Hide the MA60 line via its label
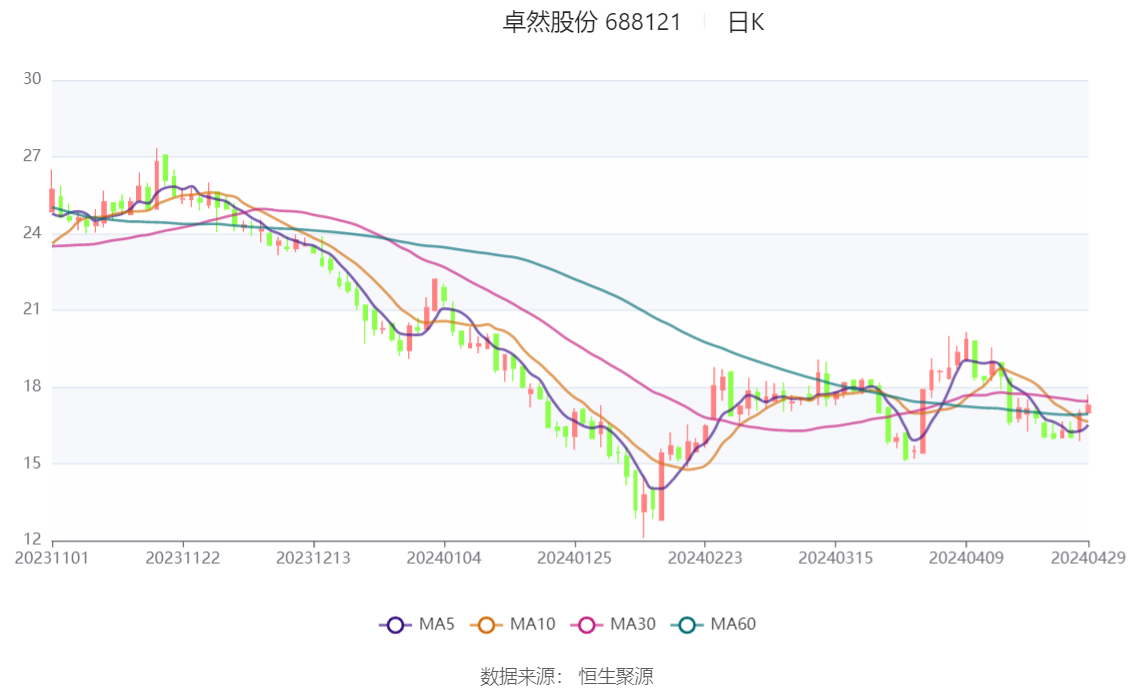 733,624
